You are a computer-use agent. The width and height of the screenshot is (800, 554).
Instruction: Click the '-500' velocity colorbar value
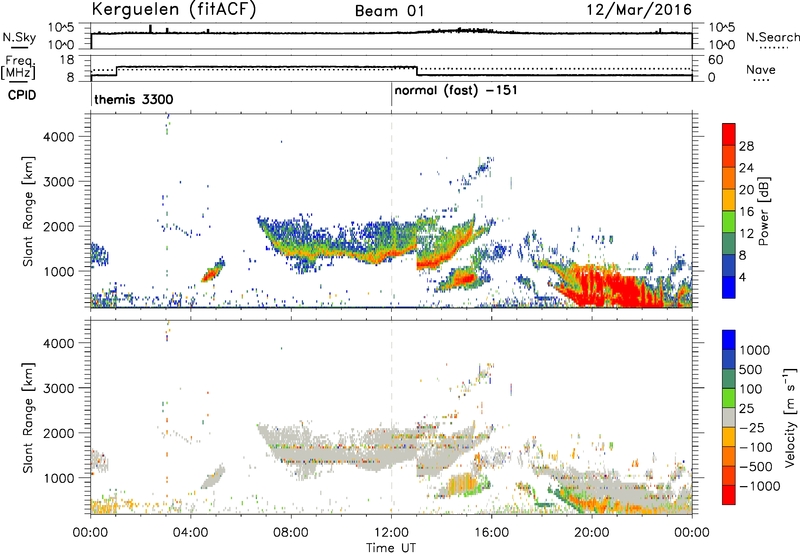756,466
